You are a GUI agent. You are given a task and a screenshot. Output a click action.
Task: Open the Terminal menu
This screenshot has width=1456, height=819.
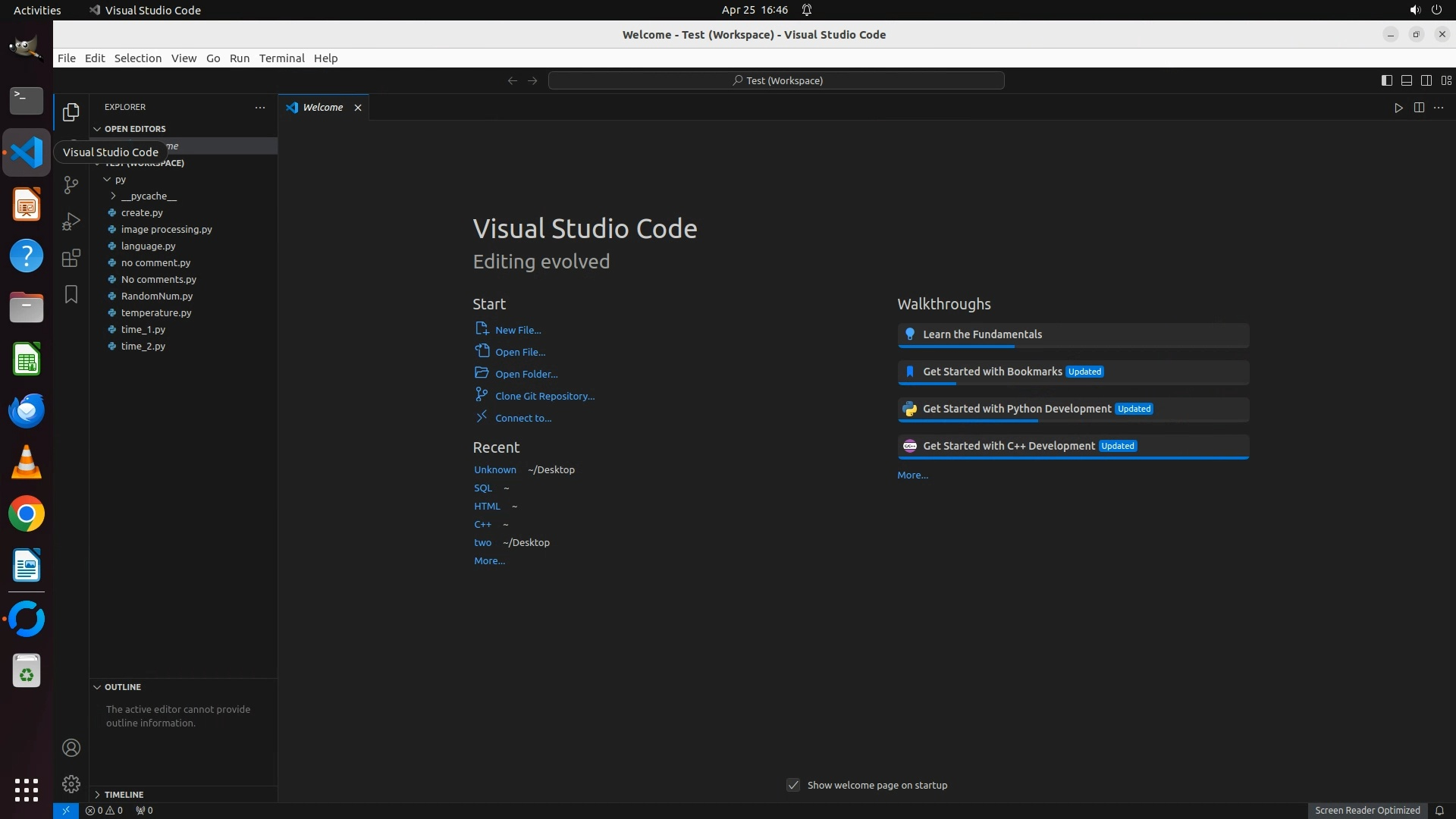point(281,58)
